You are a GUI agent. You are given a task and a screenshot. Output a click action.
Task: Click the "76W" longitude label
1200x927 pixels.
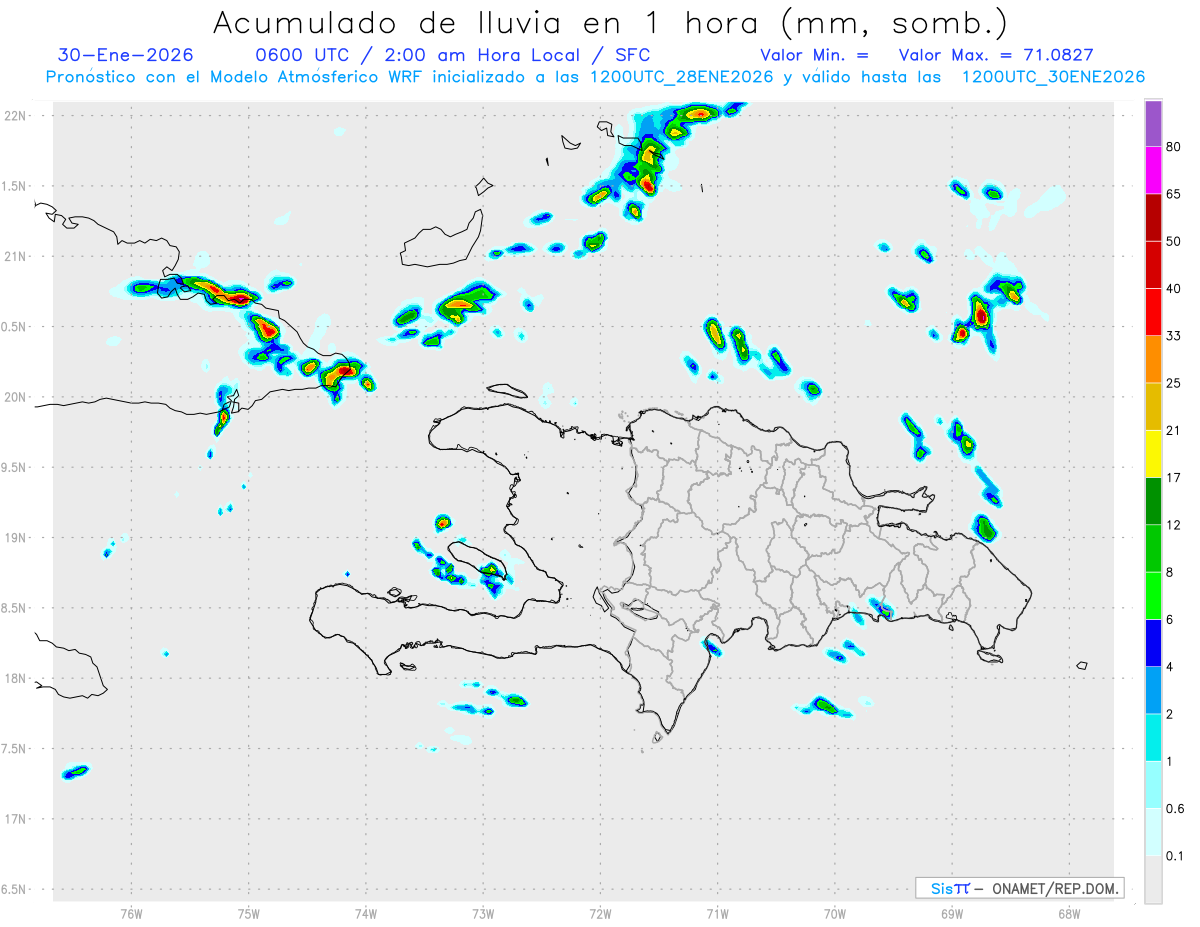point(132,914)
